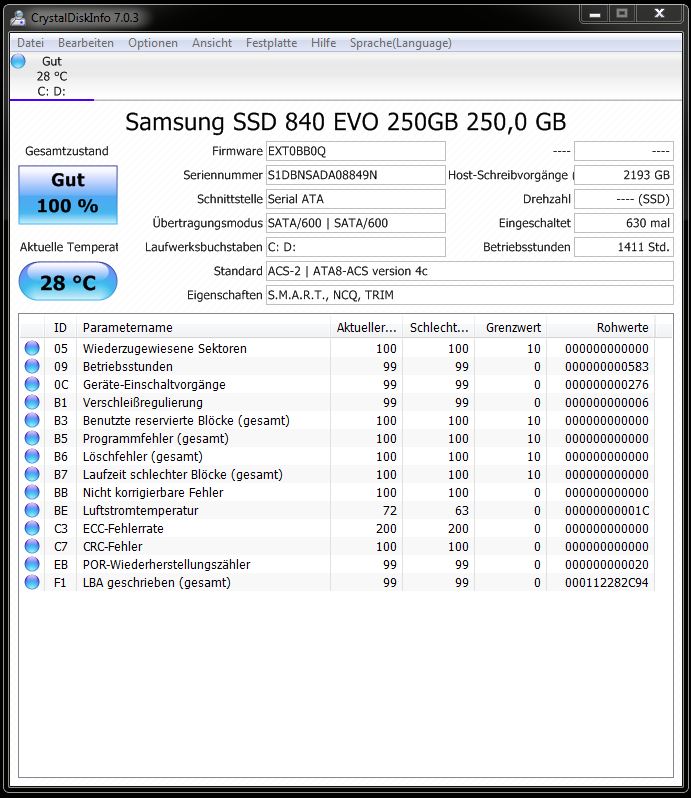The width and height of the screenshot is (691, 798).
Task: Click raw value 000000000276
Action: 607,385
